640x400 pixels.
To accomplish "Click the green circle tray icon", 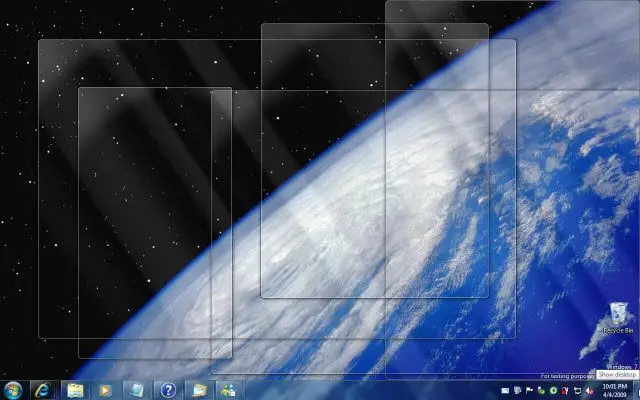I will (553, 391).
